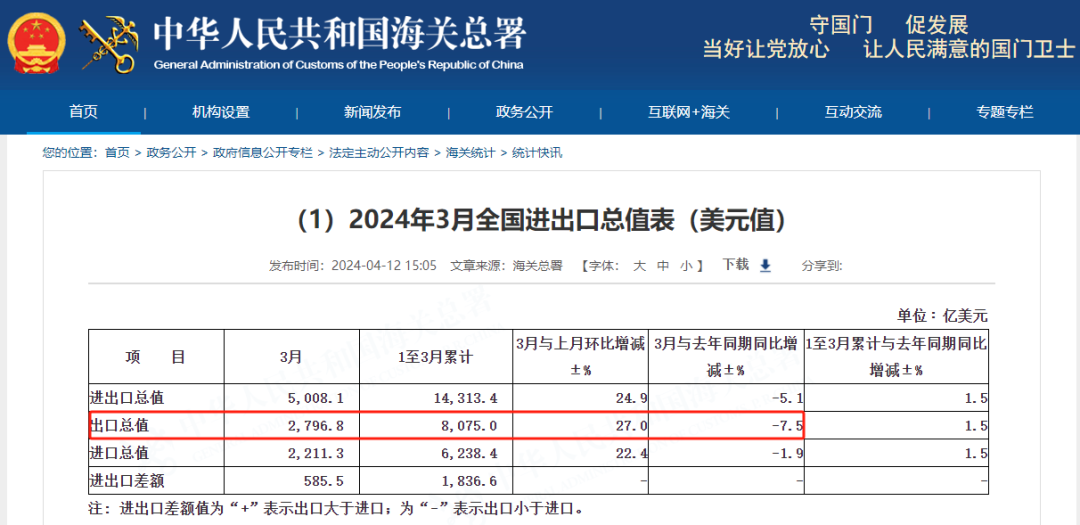Open the 机构设置 menu
Viewport: 1080px width, 525px height.
point(220,112)
